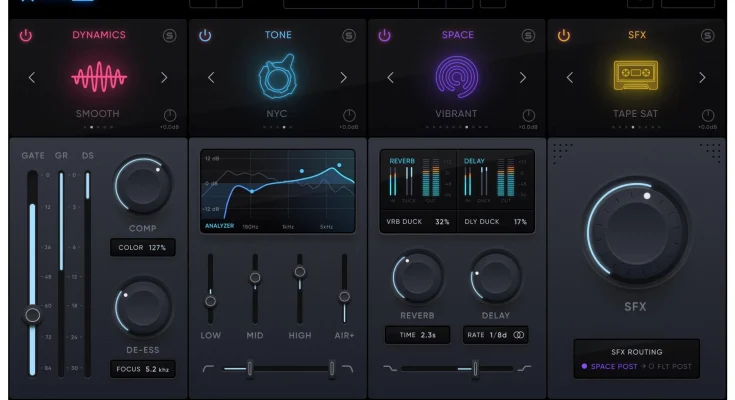Screen dimensions: 735x400
Task: Go to next Dynamics preset with right arrow
Action: [165, 78]
